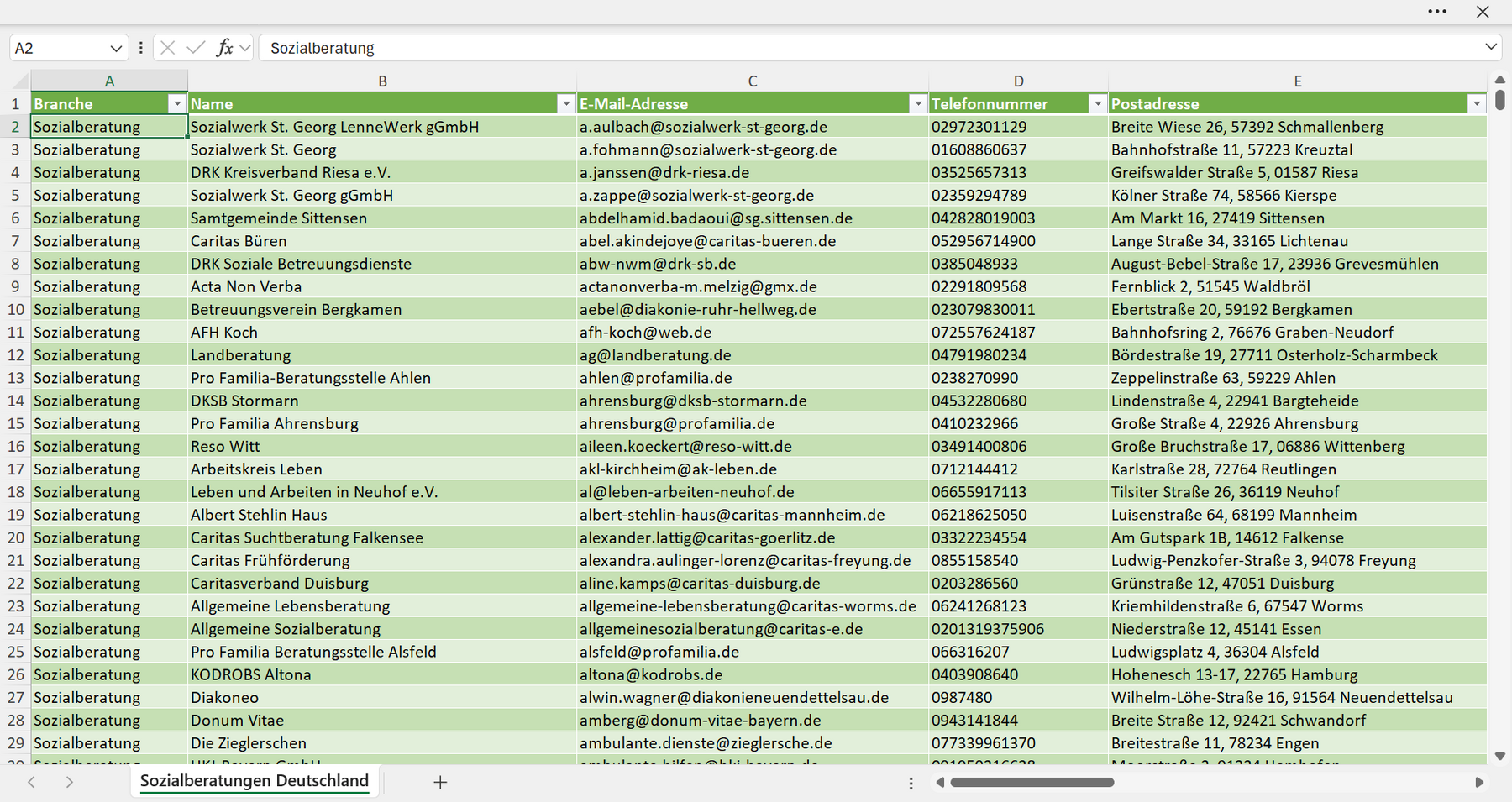Select column C header

753,81
